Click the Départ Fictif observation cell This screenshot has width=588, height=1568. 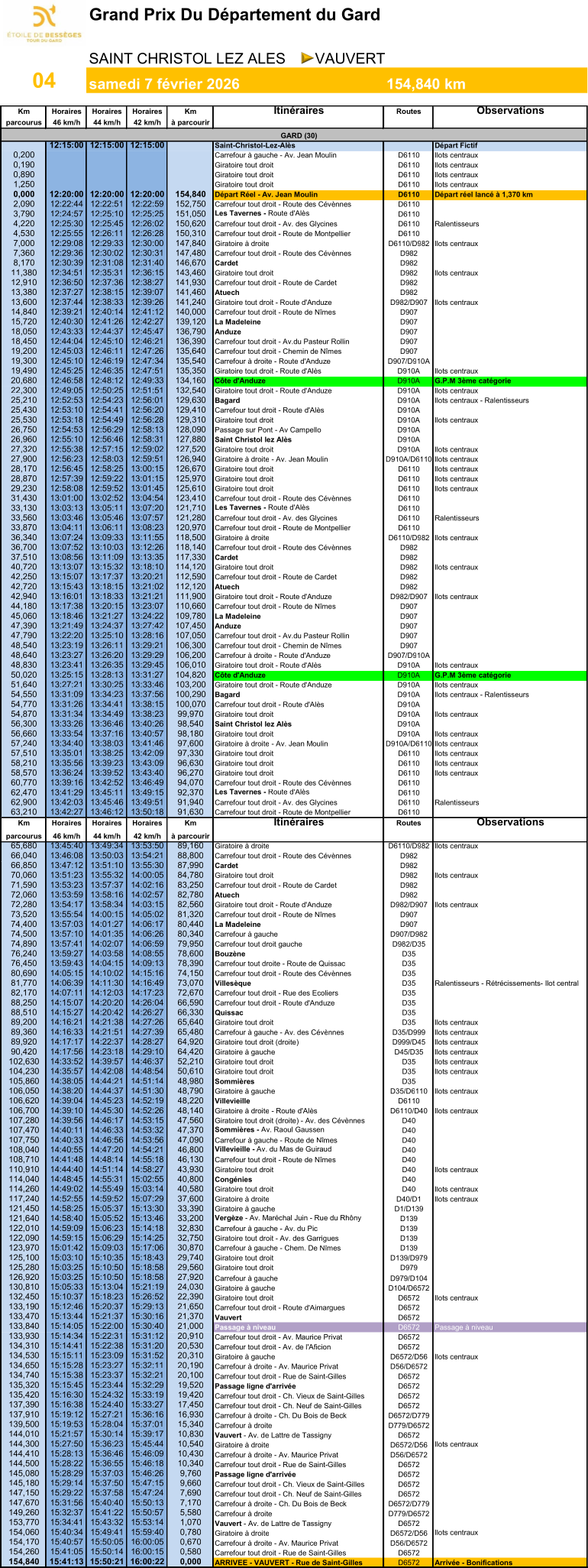point(456,145)
